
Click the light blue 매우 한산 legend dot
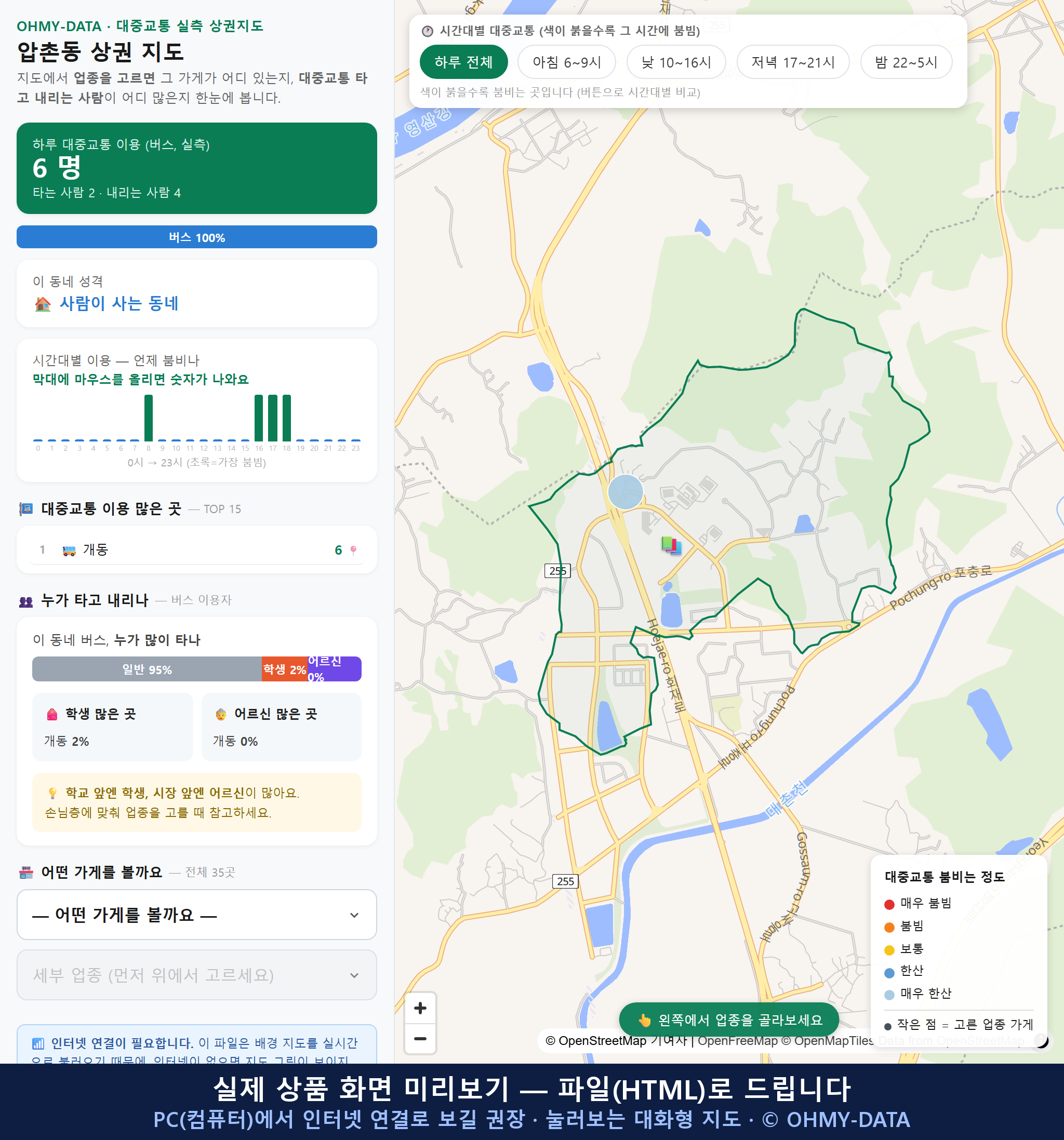point(889,995)
